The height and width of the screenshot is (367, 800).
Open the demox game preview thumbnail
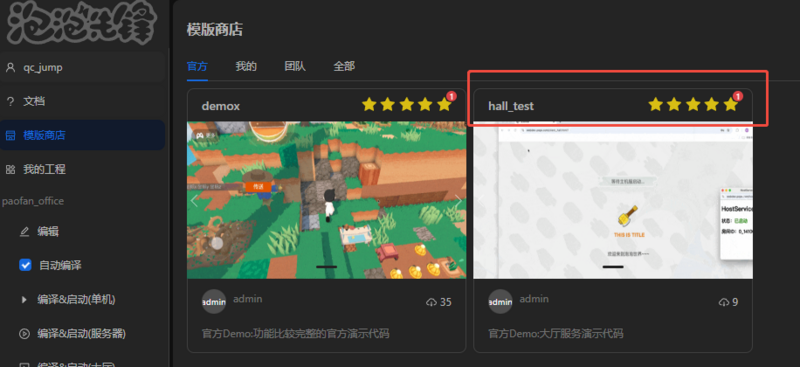(x=327, y=200)
